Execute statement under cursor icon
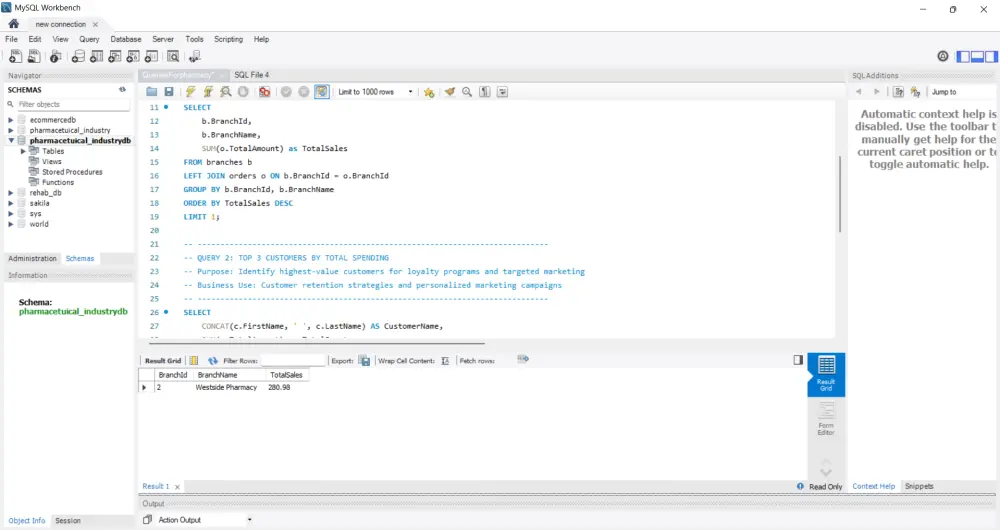 tap(208, 92)
